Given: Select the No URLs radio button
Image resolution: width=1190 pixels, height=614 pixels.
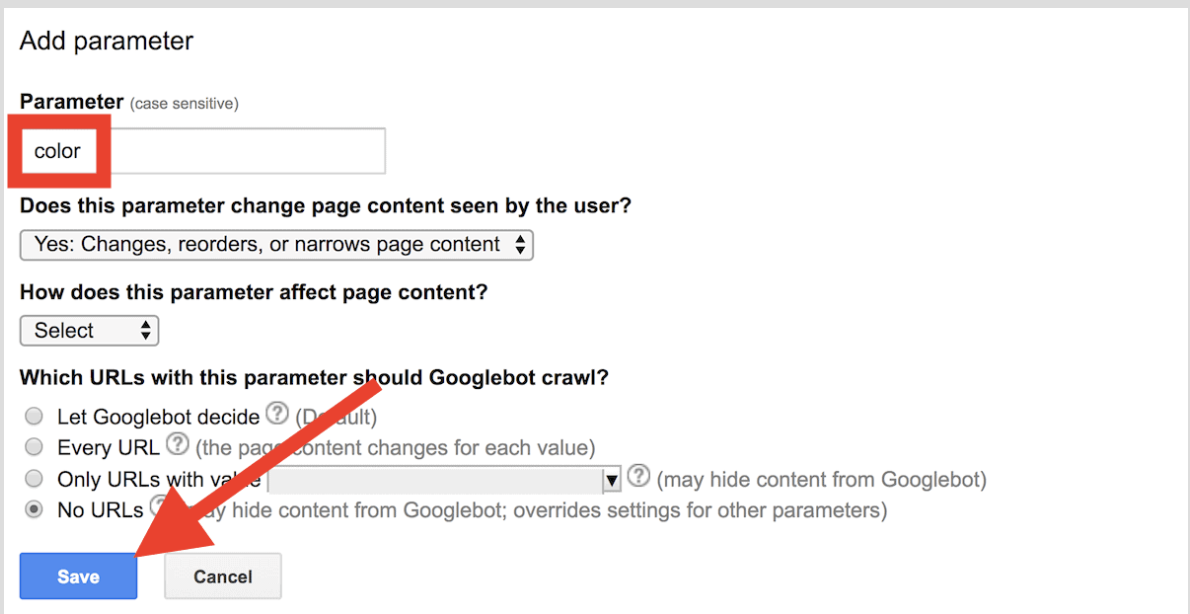Looking at the screenshot, I should tap(33, 511).
